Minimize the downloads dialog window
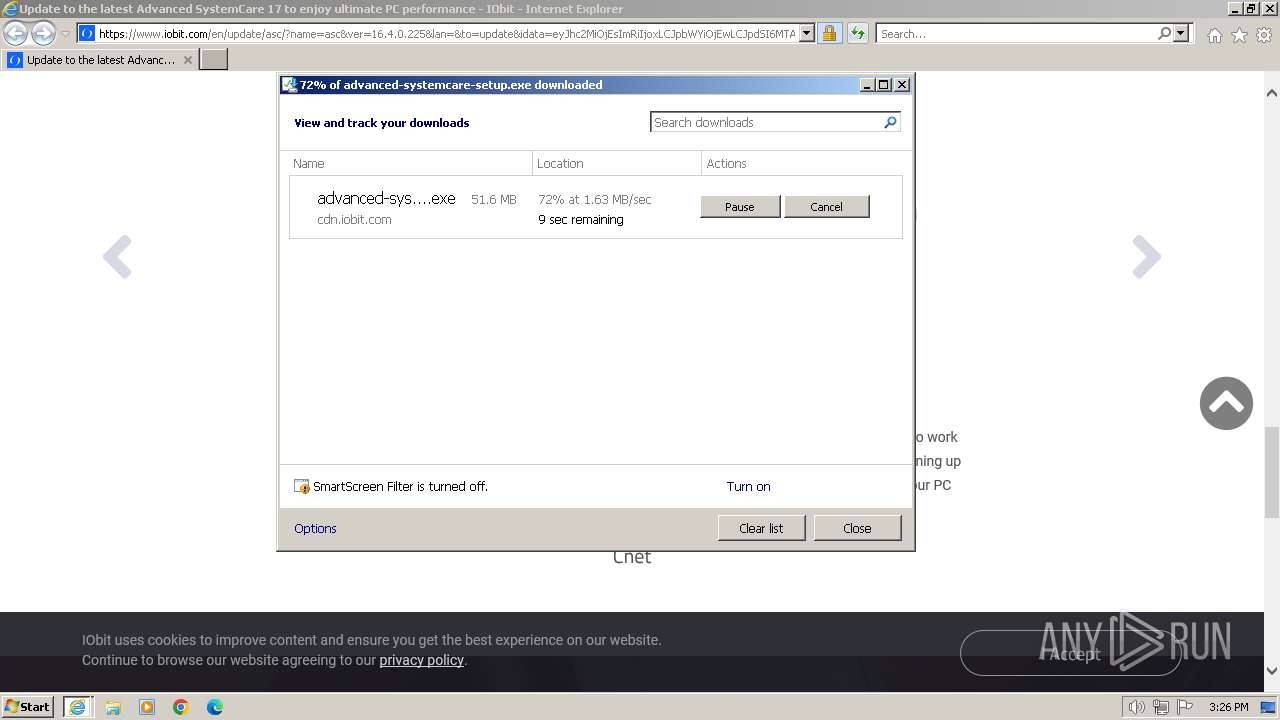Screen dimensions: 1280x720 point(867,85)
